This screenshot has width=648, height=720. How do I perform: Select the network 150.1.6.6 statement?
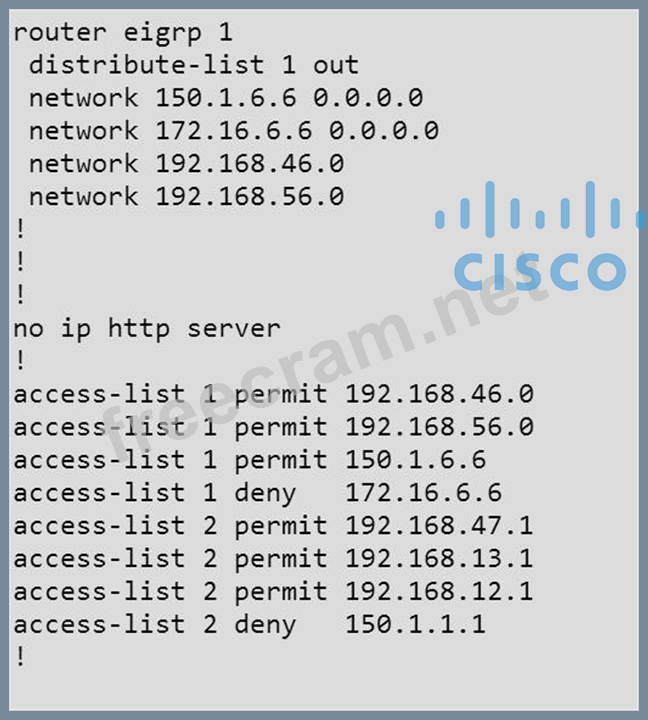point(225,98)
